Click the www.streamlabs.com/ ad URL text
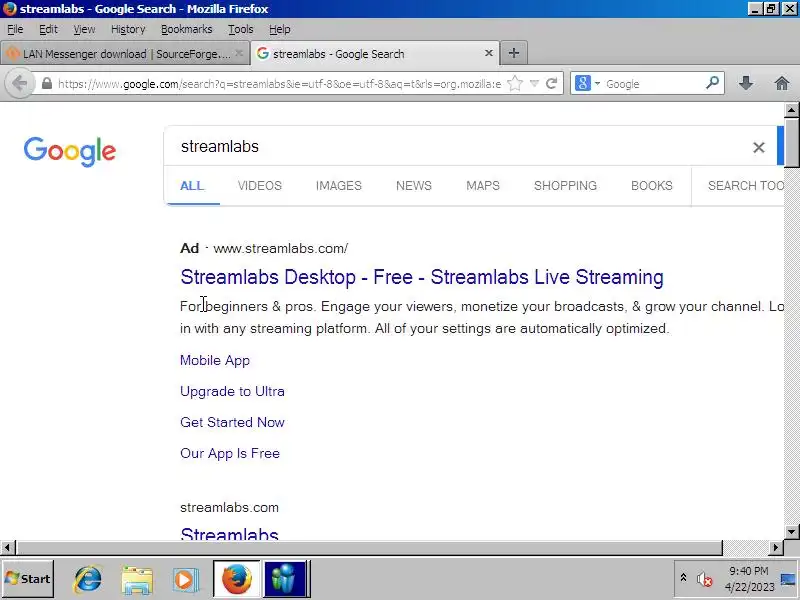The width and height of the screenshot is (800, 600). coord(281,248)
